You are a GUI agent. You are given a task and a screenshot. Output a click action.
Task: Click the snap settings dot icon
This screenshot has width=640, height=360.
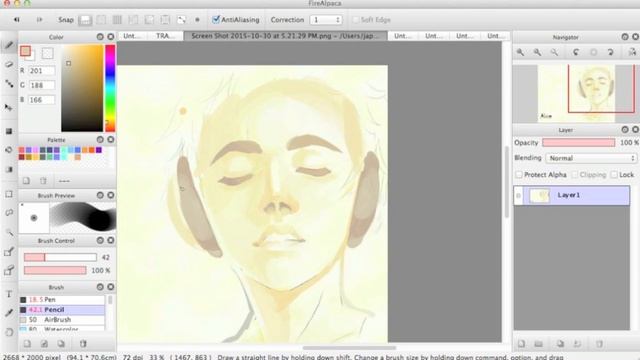pos(197,20)
